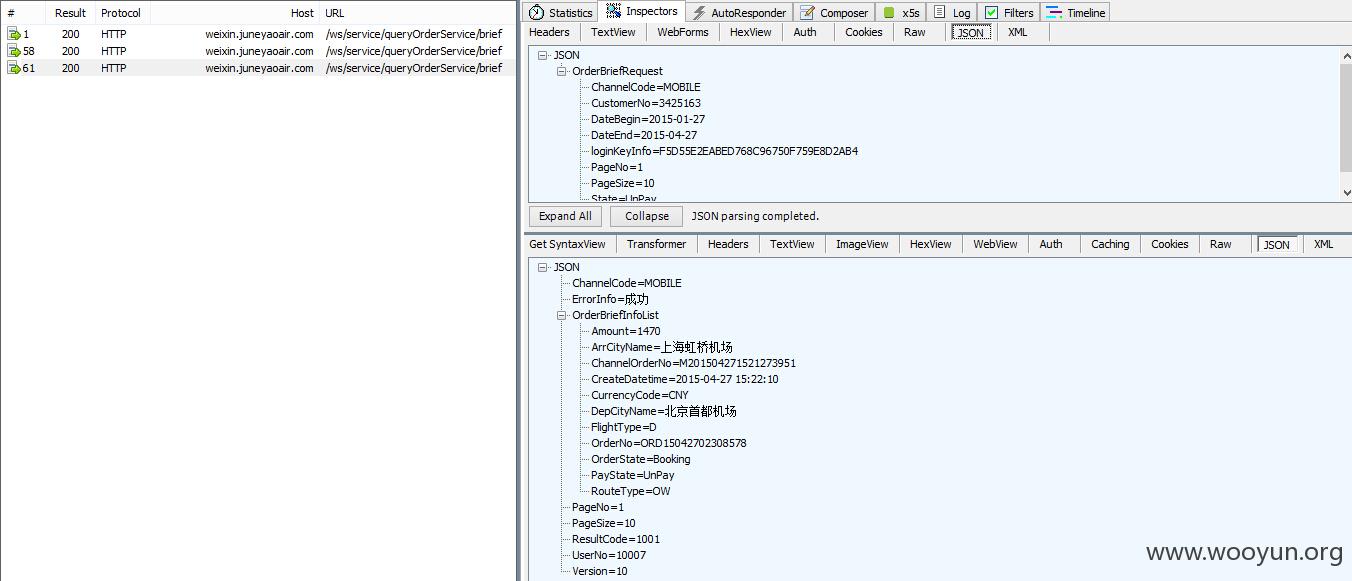Click the green x5s tab icon
Screen dimensions: 1352x581
[888, 13]
